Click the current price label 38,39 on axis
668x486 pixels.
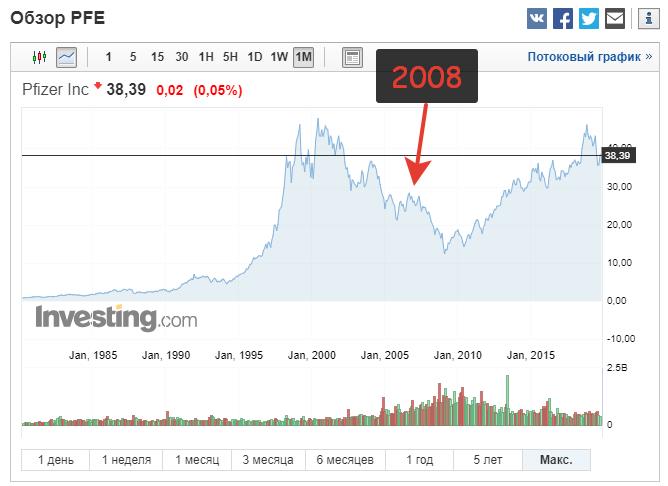(x=617, y=155)
